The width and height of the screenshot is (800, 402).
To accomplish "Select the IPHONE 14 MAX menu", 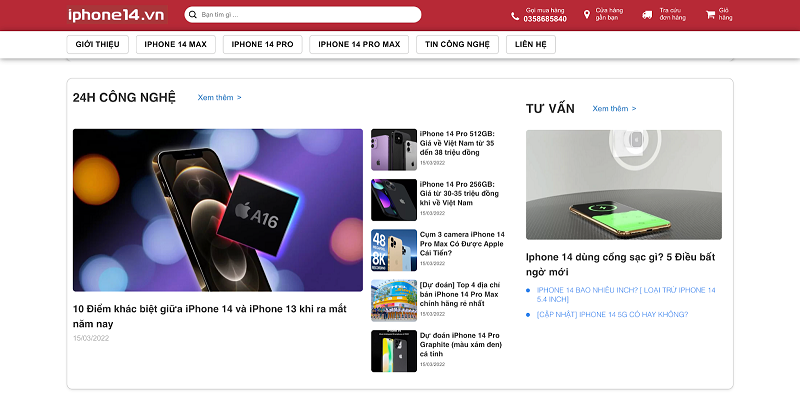I will (175, 44).
